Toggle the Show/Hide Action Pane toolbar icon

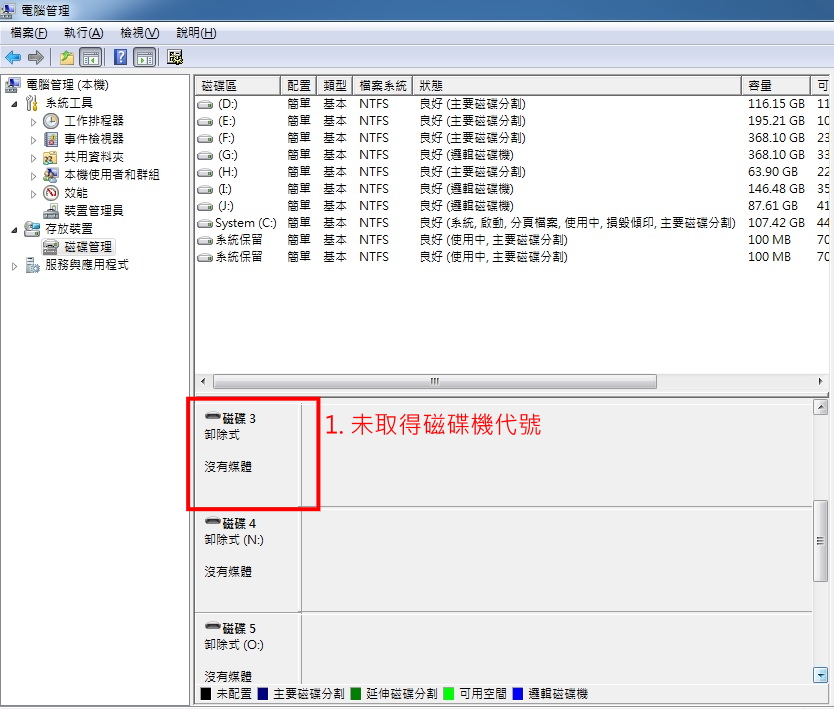coord(144,57)
